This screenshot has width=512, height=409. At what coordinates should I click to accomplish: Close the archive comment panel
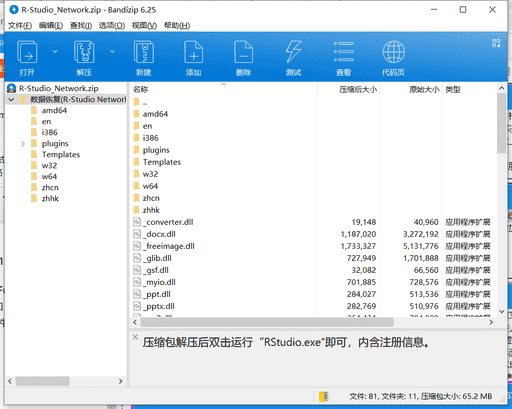coord(135,337)
